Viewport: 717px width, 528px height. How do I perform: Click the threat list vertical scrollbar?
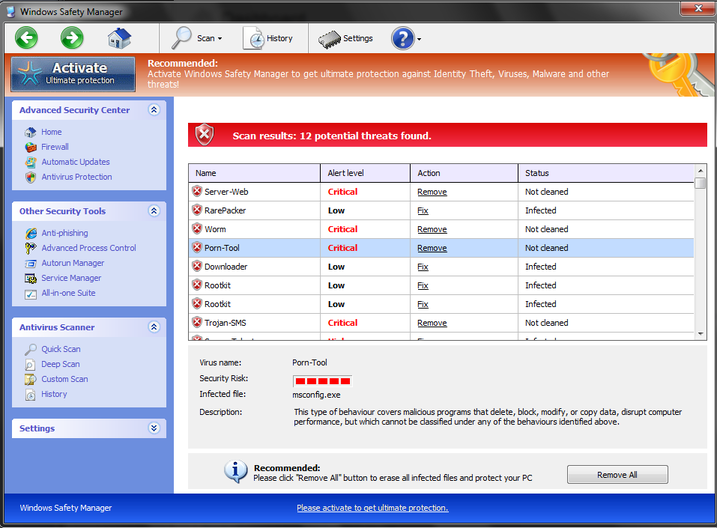(700, 260)
